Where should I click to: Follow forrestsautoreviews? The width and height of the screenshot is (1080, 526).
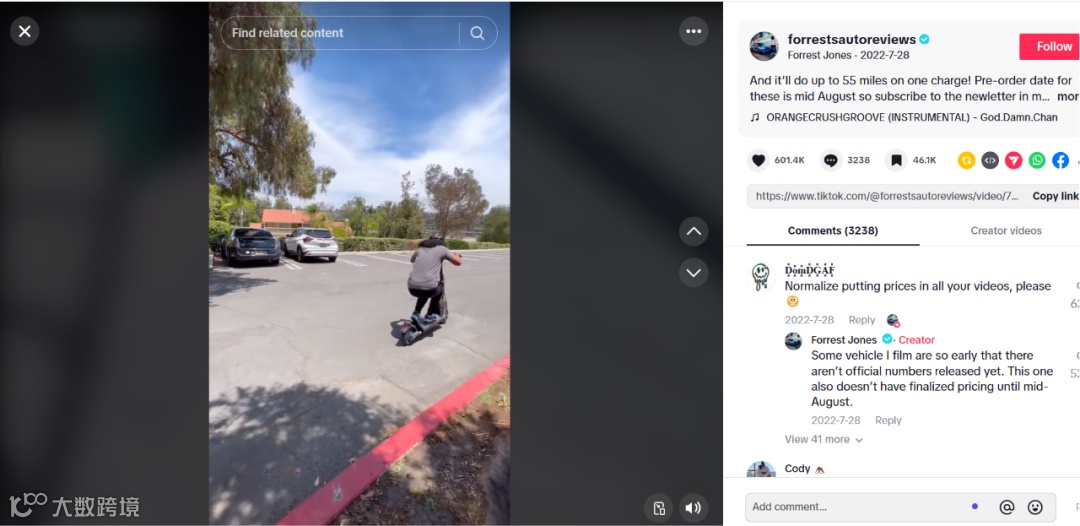tap(1050, 47)
